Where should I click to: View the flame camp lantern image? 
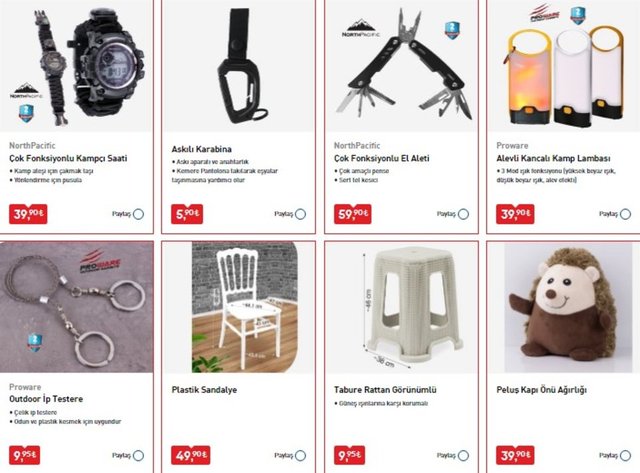click(x=564, y=65)
